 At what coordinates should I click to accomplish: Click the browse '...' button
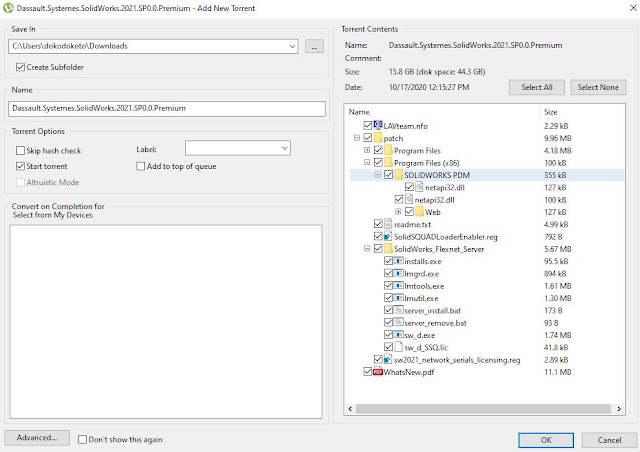point(314,46)
